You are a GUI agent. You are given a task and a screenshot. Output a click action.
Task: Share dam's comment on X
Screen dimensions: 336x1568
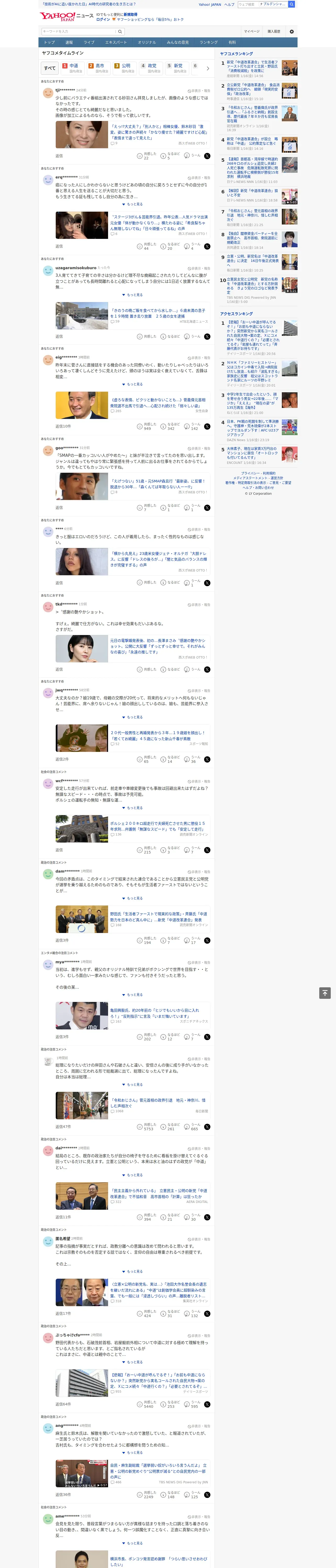point(207,941)
